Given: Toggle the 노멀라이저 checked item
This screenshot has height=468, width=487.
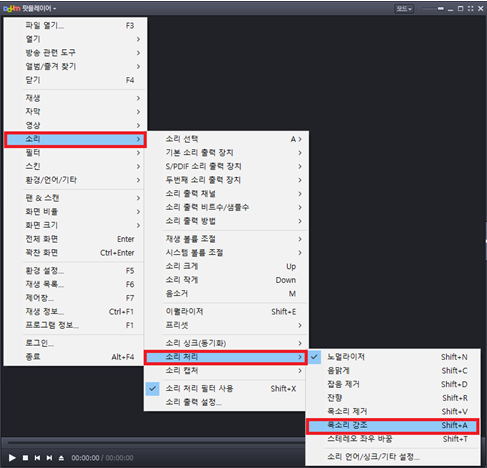Looking at the screenshot, I should pyautogui.click(x=394, y=357).
